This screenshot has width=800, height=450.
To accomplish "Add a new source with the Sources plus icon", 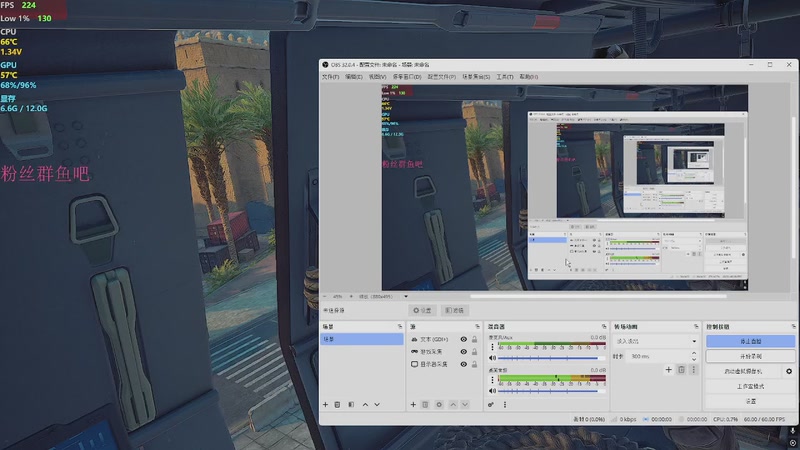I will click(413, 405).
